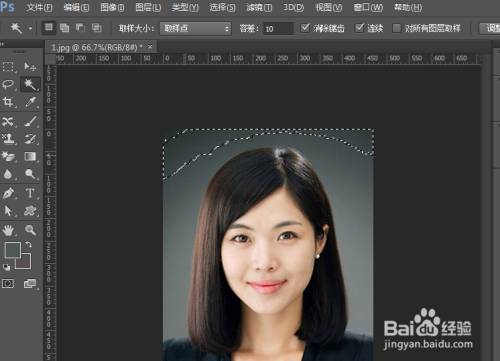Pick the Eyedropper tool
The image size is (500, 361).
30,102
